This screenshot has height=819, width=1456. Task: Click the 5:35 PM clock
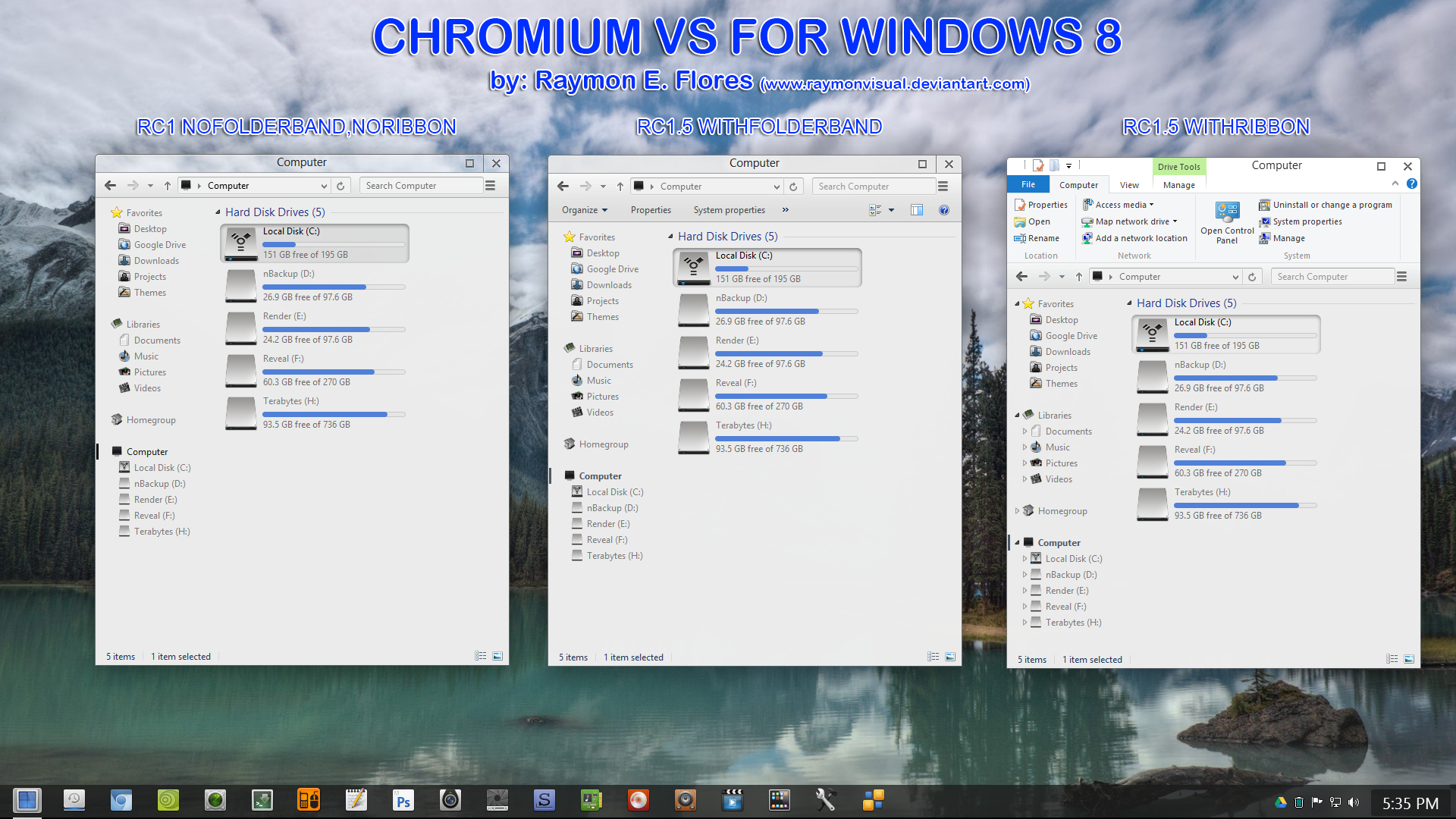(x=1410, y=803)
